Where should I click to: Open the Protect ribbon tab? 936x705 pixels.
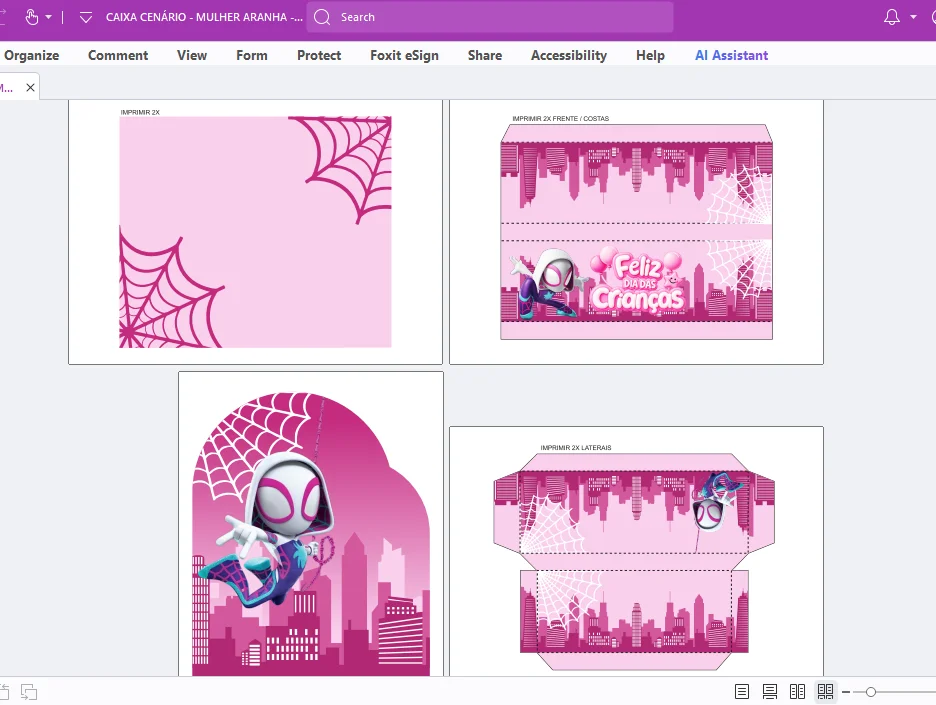(319, 56)
